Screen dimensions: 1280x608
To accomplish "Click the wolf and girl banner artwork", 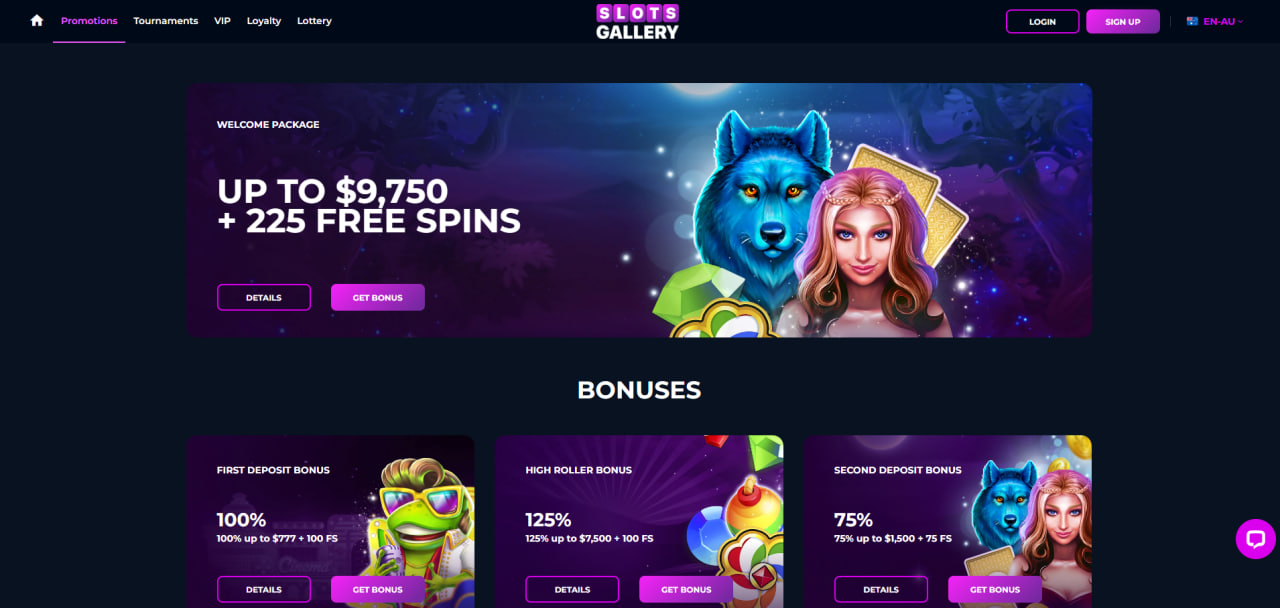I will [x=810, y=225].
